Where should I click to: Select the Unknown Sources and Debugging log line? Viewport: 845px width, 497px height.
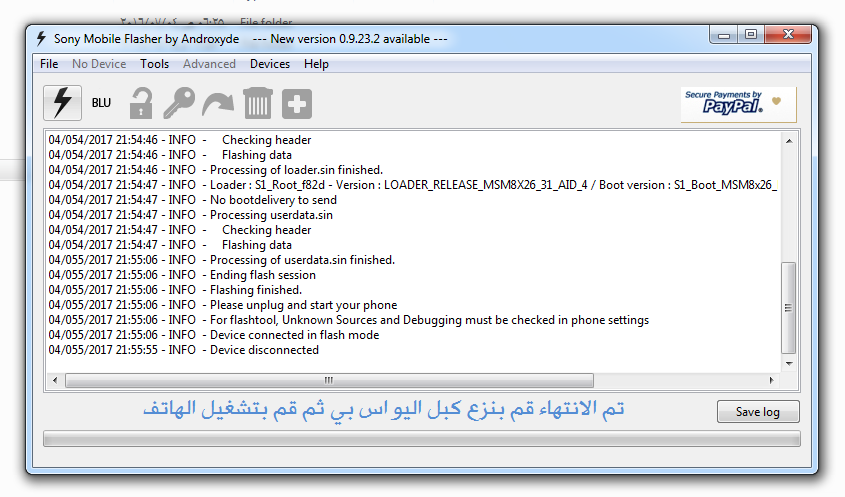(x=349, y=320)
